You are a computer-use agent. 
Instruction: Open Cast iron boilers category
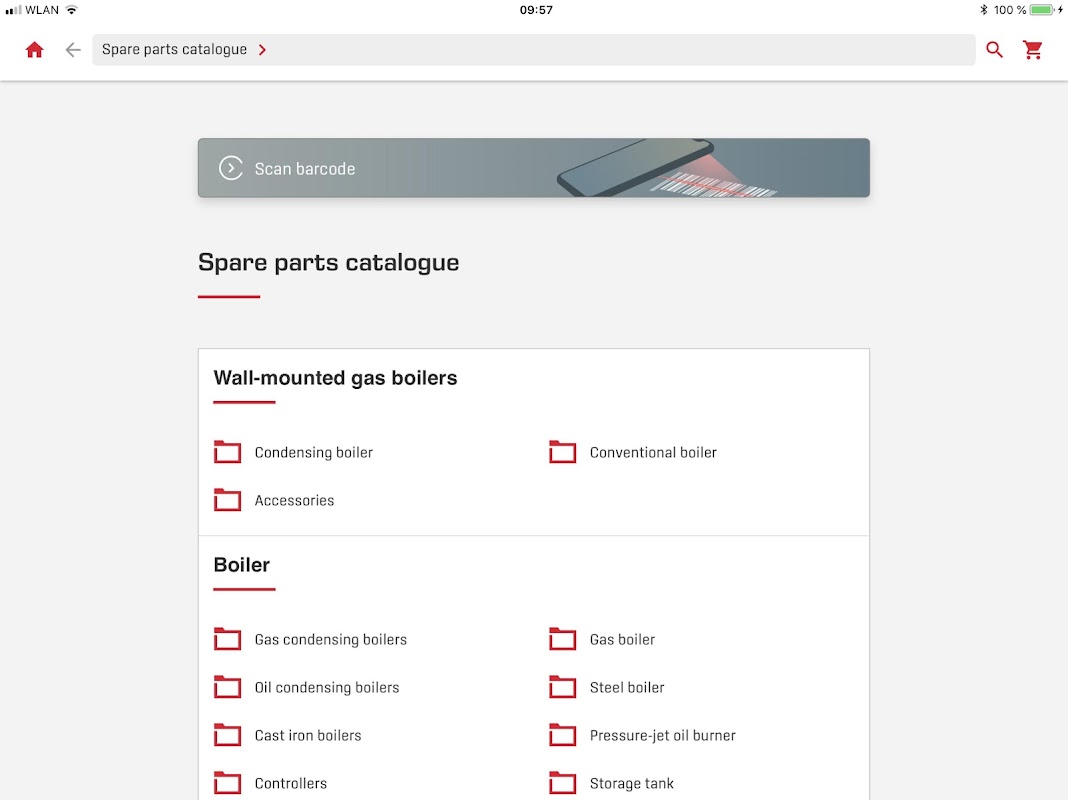pyautogui.click(x=308, y=735)
